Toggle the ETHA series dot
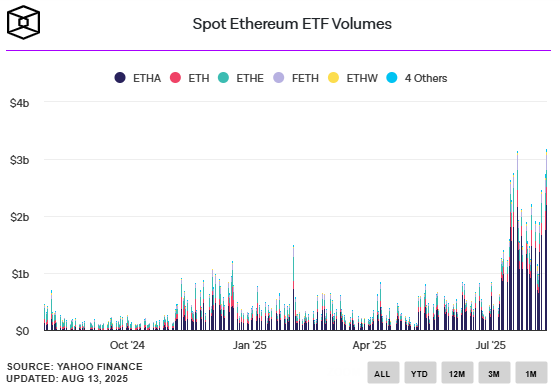This screenshot has height=388, width=560. coord(120,78)
